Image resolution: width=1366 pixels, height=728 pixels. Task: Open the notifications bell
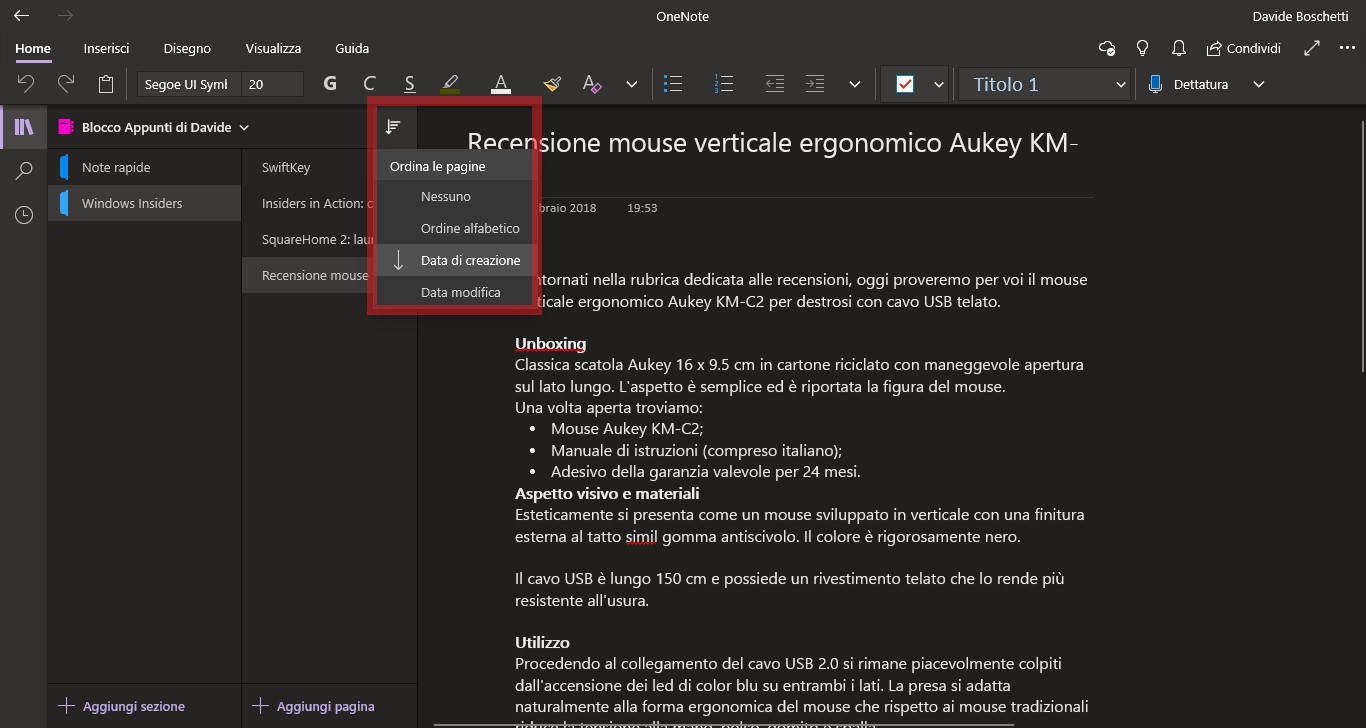point(1179,48)
